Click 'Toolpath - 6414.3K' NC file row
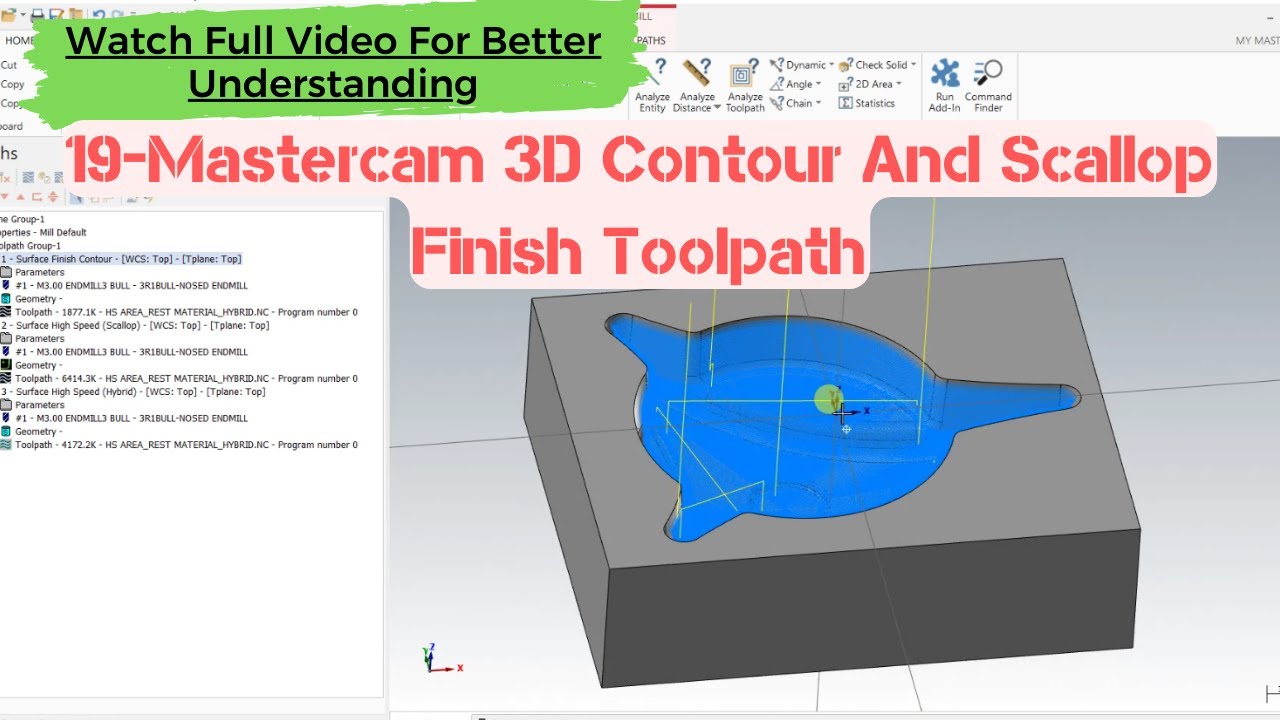Image resolution: width=1280 pixels, height=720 pixels. [186, 379]
